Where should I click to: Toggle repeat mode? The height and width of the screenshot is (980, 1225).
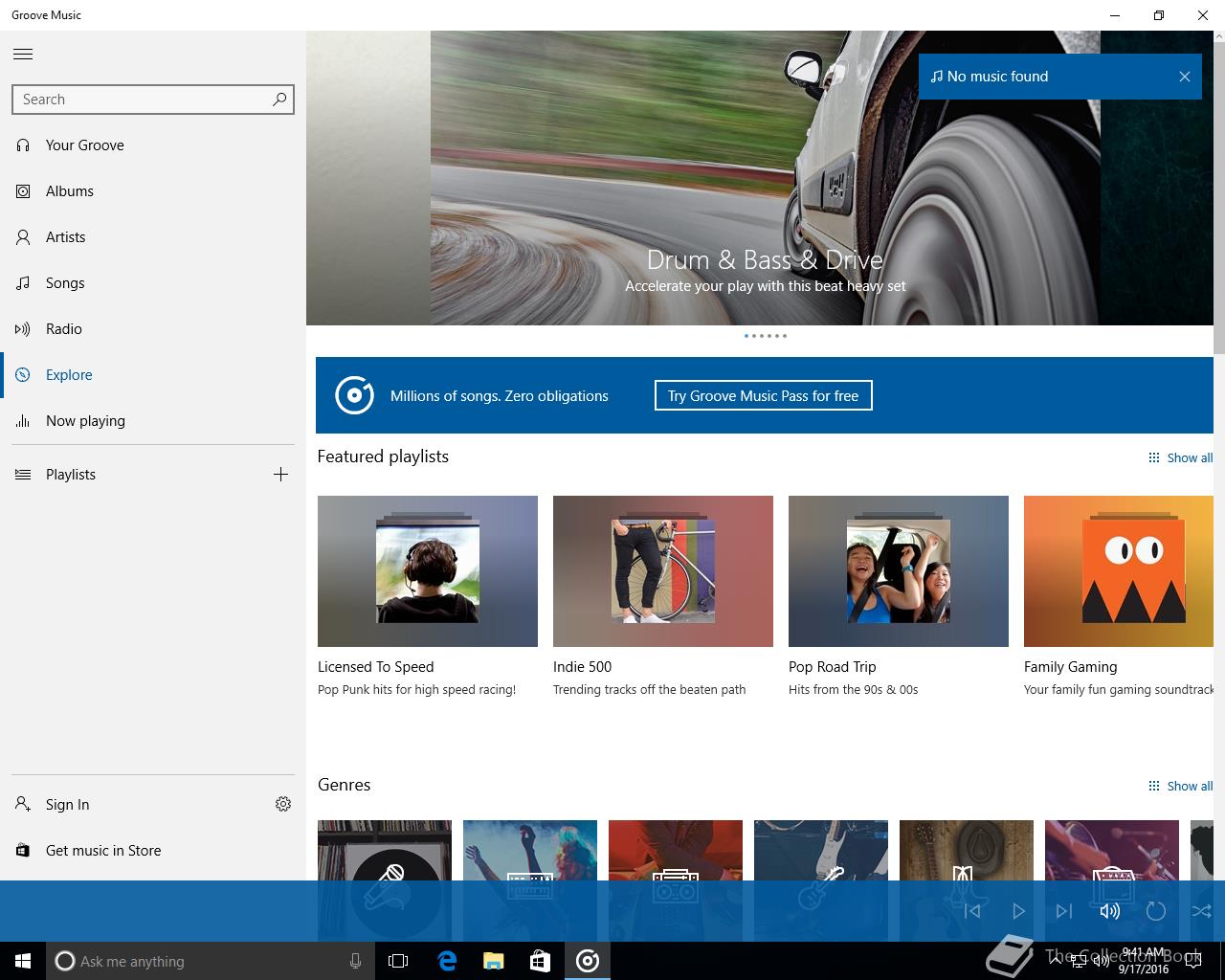[1156, 911]
